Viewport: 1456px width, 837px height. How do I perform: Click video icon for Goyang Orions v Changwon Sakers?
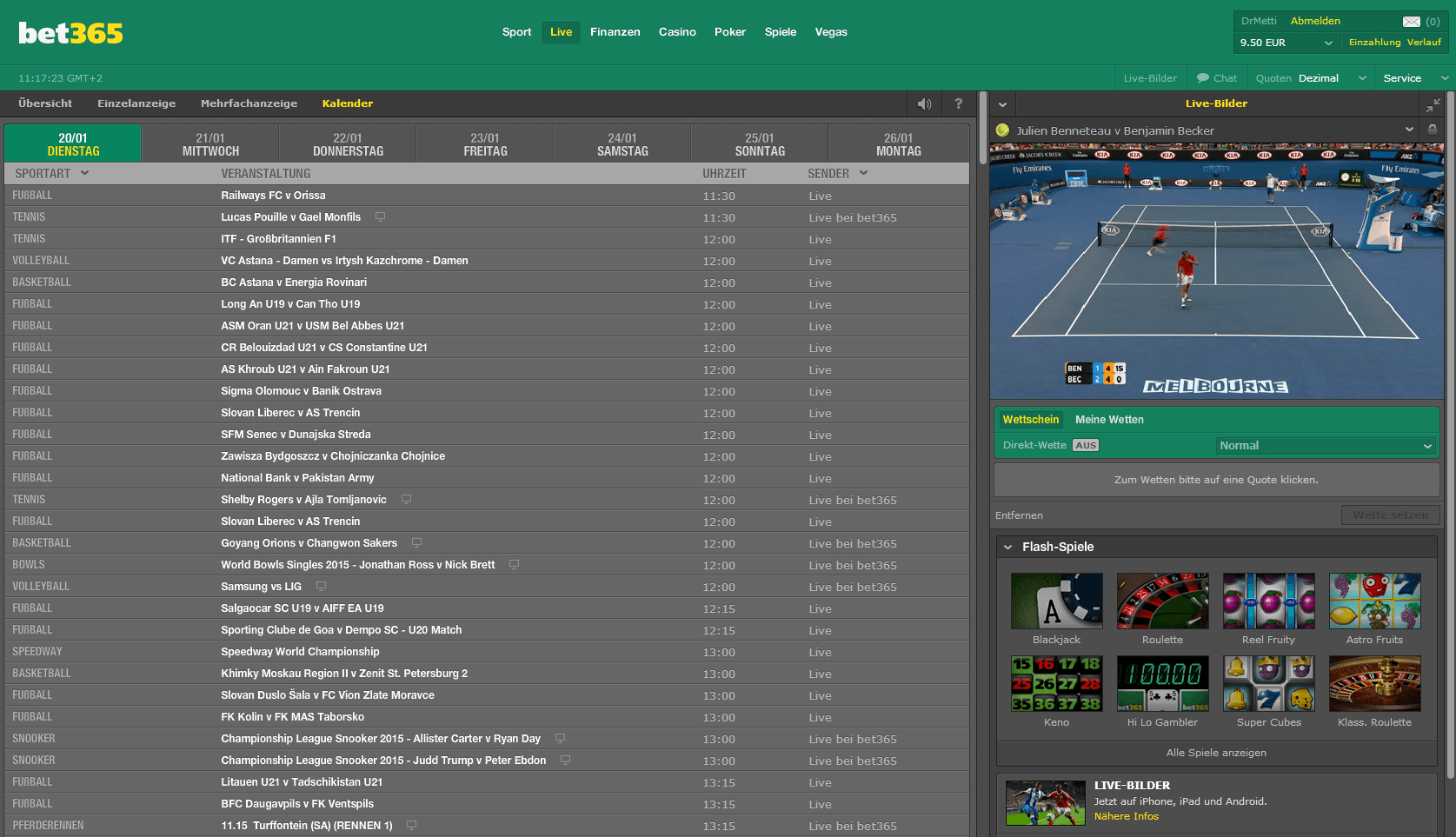[x=416, y=543]
